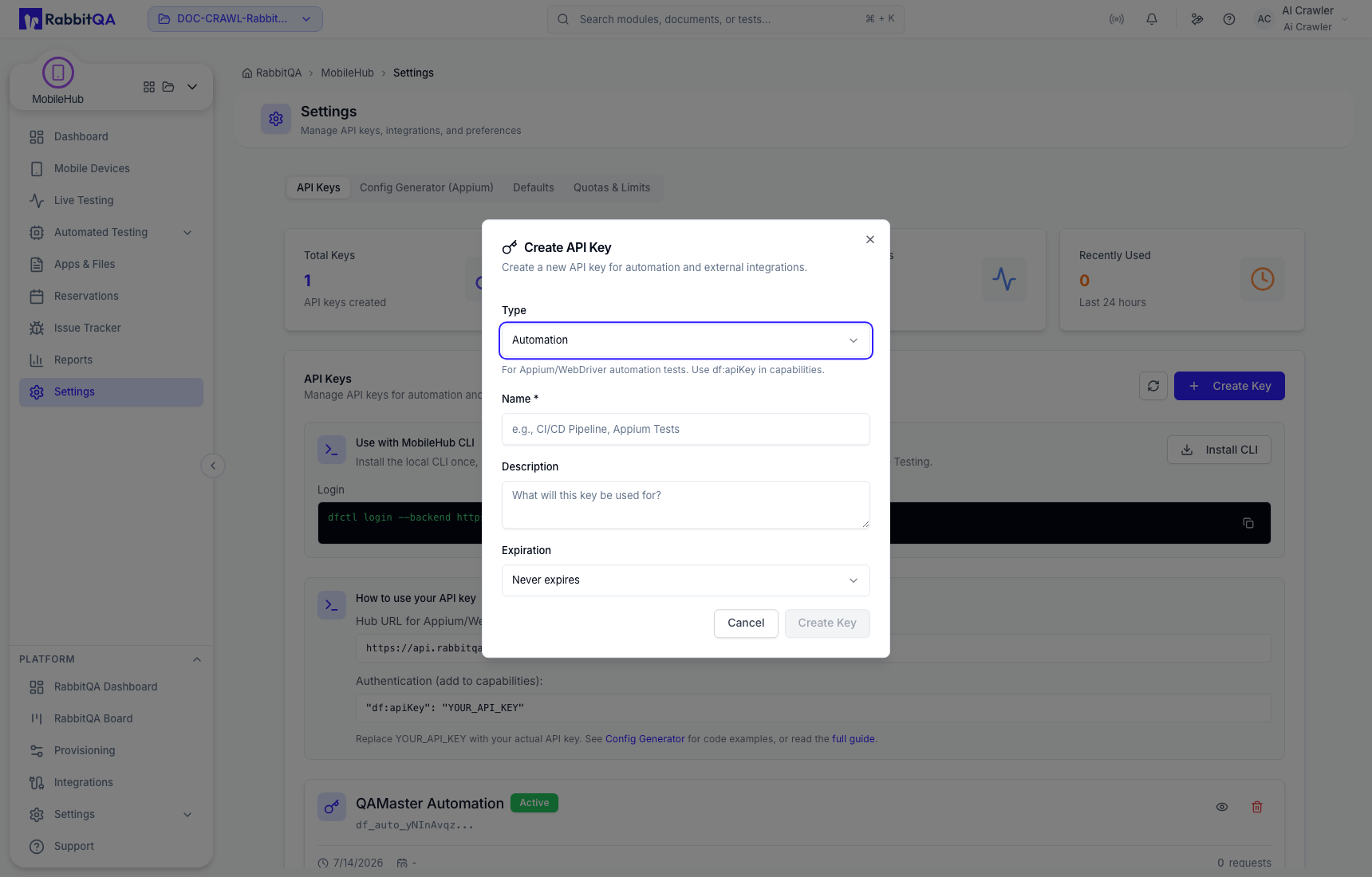Open the help question-mark icon
The width and height of the screenshot is (1372, 877).
1229,19
